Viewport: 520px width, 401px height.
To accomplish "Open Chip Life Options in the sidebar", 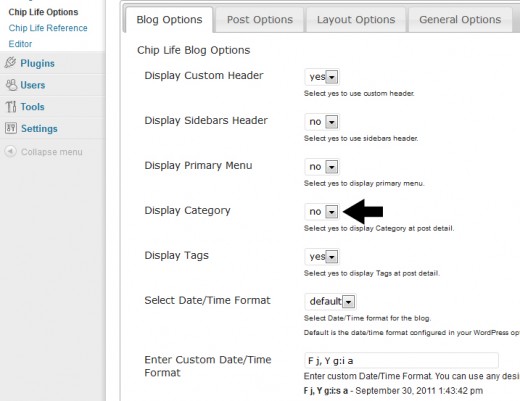I will 43,12.
